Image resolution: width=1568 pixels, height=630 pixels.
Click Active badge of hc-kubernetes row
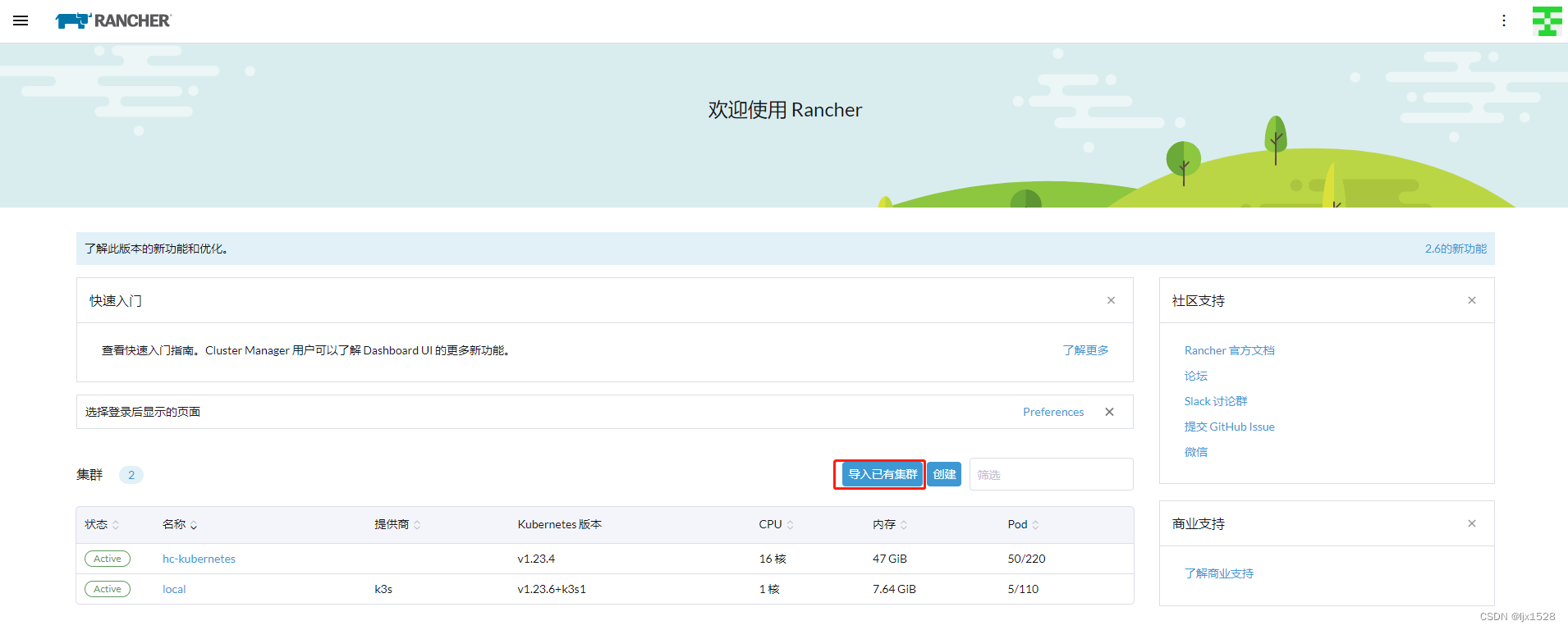(108, 559)
